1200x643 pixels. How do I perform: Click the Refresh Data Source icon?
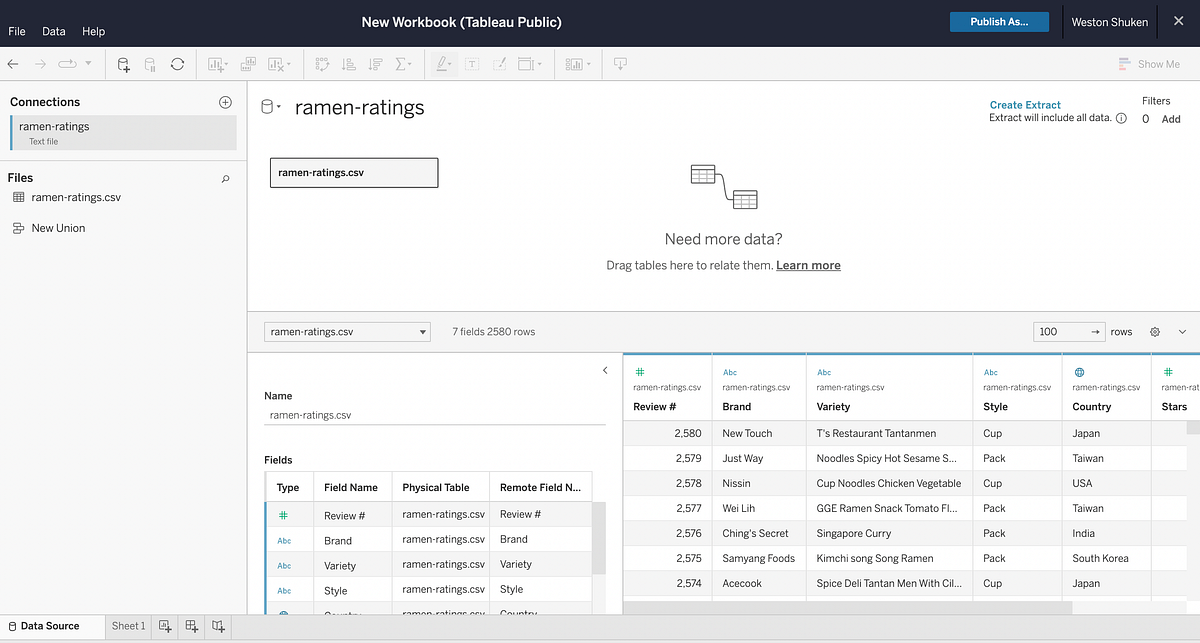point(177,64)
